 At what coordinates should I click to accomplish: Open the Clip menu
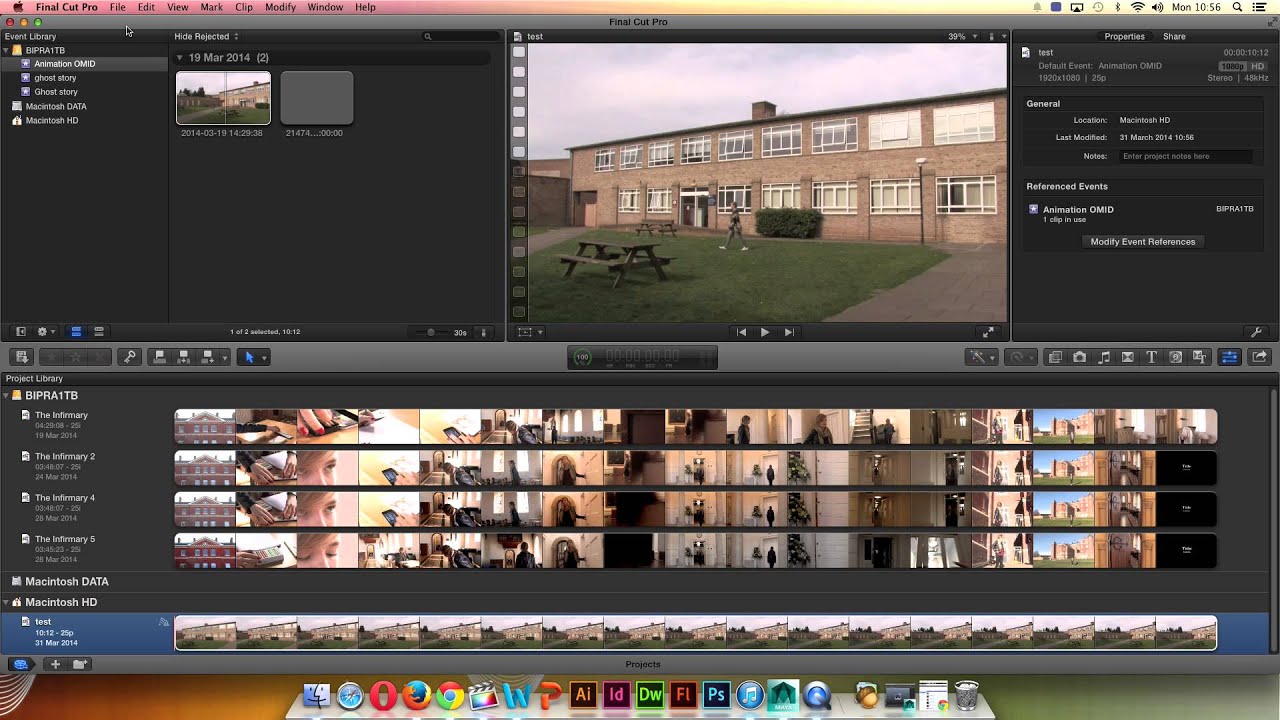click(x=244, y=7)
